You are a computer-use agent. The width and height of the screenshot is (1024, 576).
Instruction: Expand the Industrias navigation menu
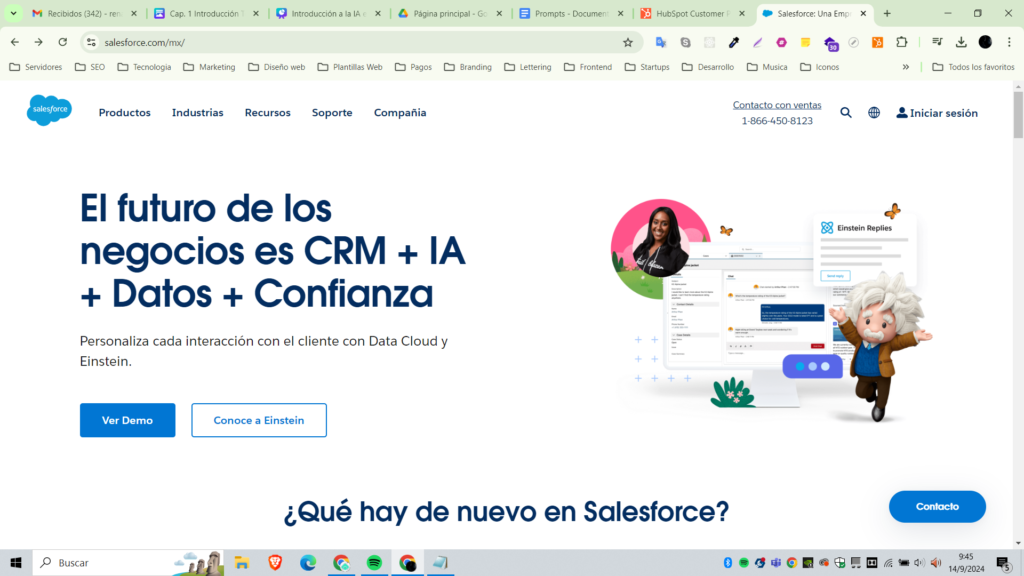(x=197, y=113)
